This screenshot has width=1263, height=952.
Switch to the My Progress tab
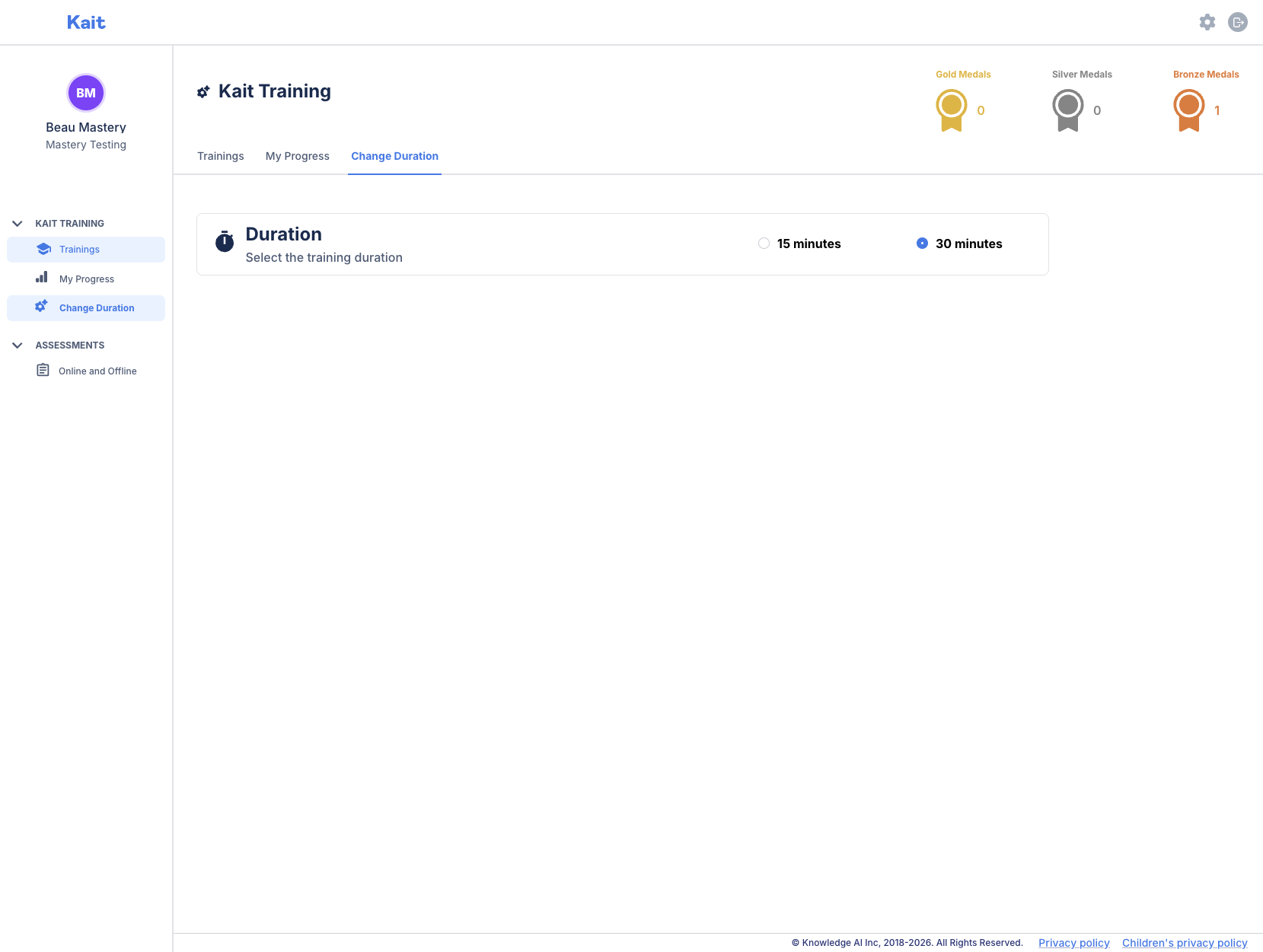point(298,156)
